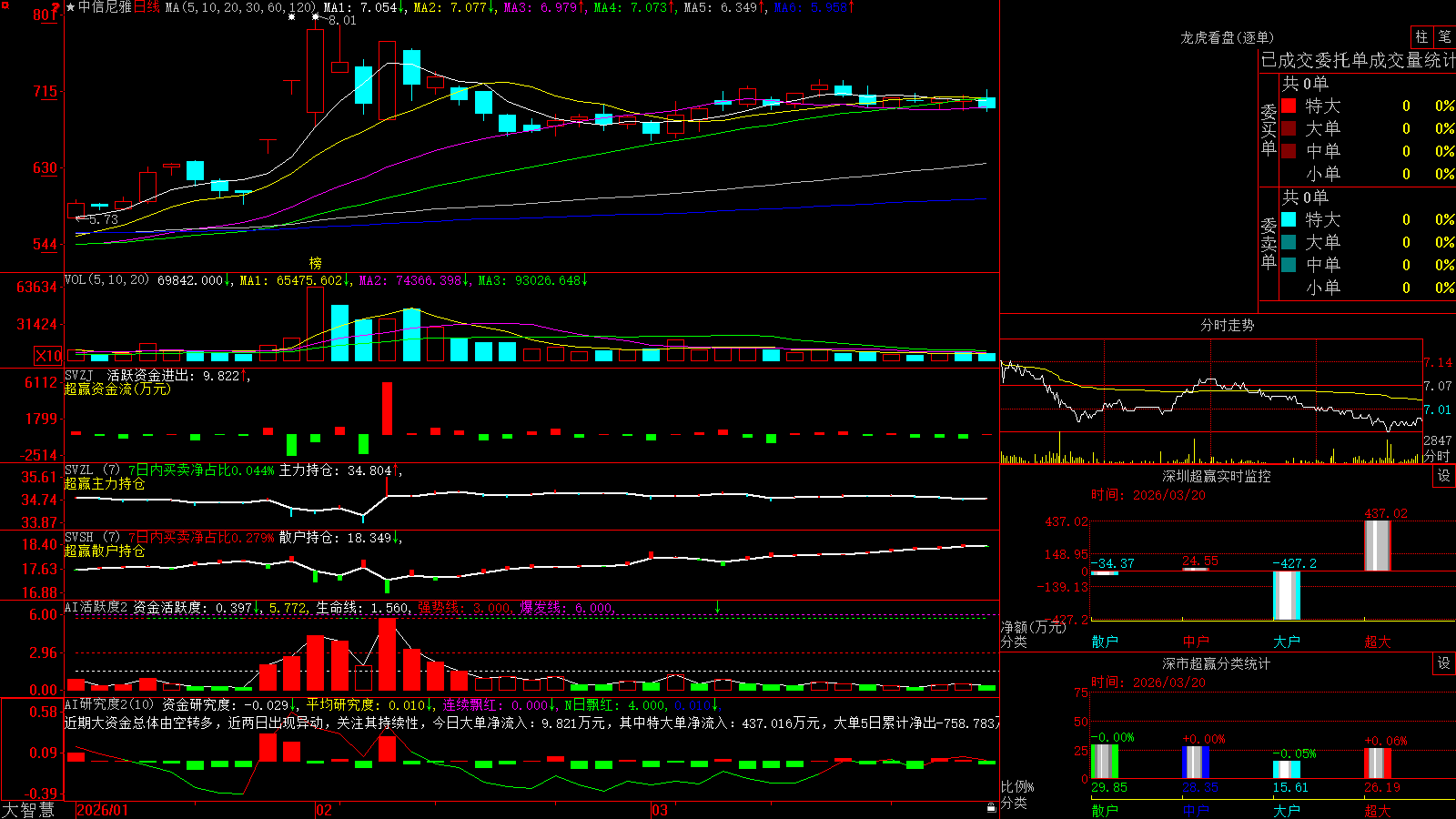Select 超大 in 深市超赢分类统计 chart

tap(1378, 810)
